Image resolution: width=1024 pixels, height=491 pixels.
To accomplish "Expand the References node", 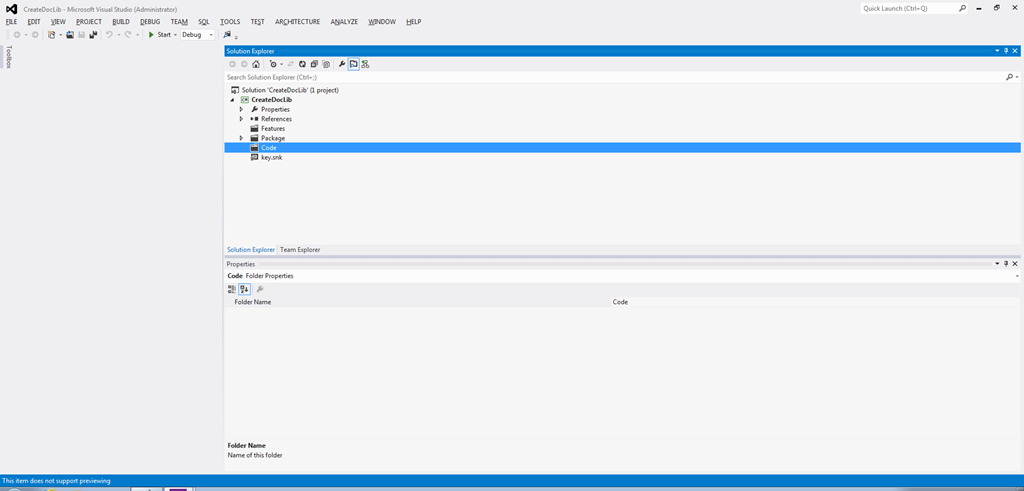I will tap(241, 119).
